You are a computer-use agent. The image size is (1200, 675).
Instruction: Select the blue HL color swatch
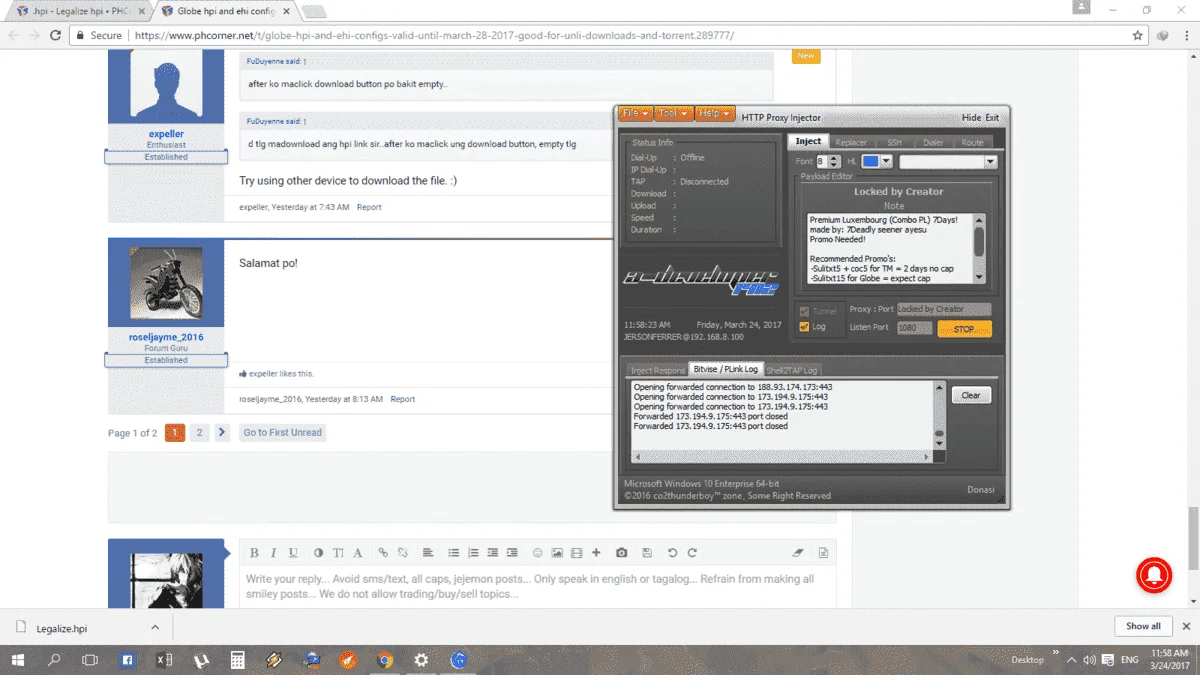pyautogui.click(x=871, y=161)
